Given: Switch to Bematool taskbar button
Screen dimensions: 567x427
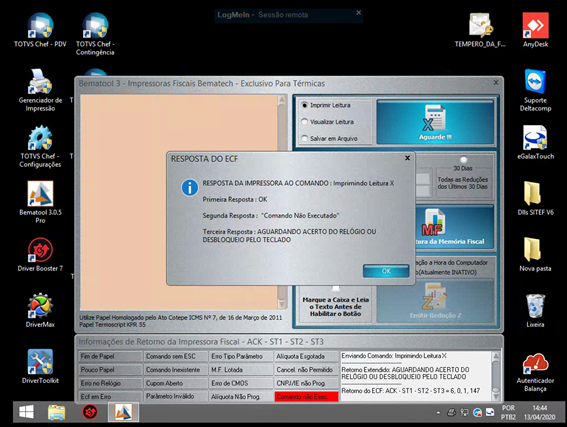Looking at the screenshot, I should 123,412.
